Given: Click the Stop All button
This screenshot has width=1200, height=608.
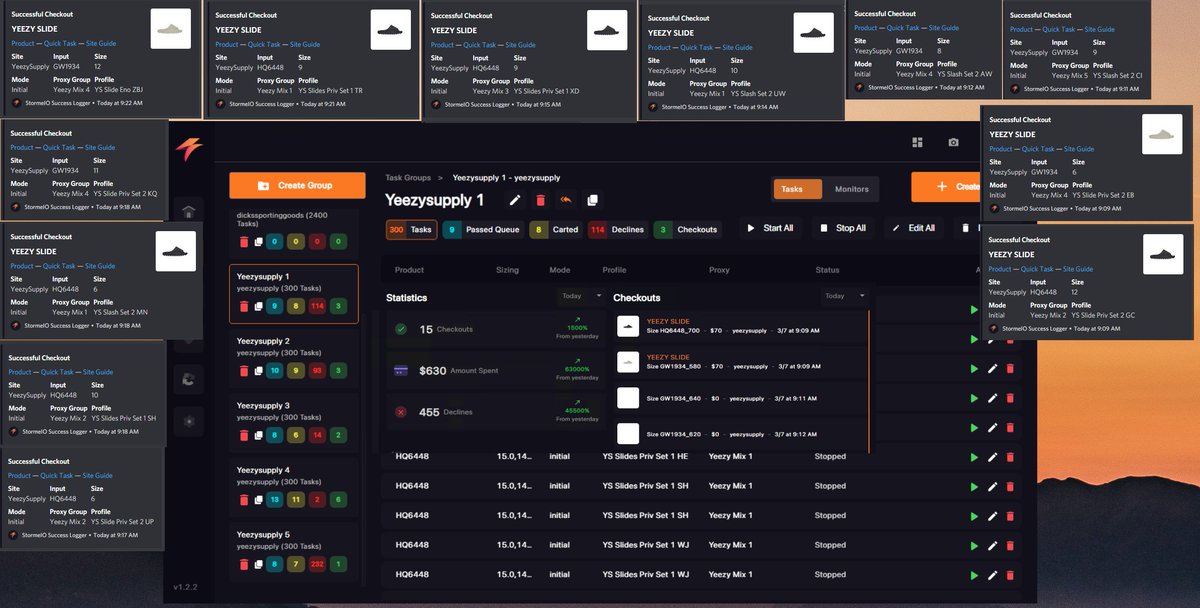Looking at the screenshot, I should (x=841, y=228).
